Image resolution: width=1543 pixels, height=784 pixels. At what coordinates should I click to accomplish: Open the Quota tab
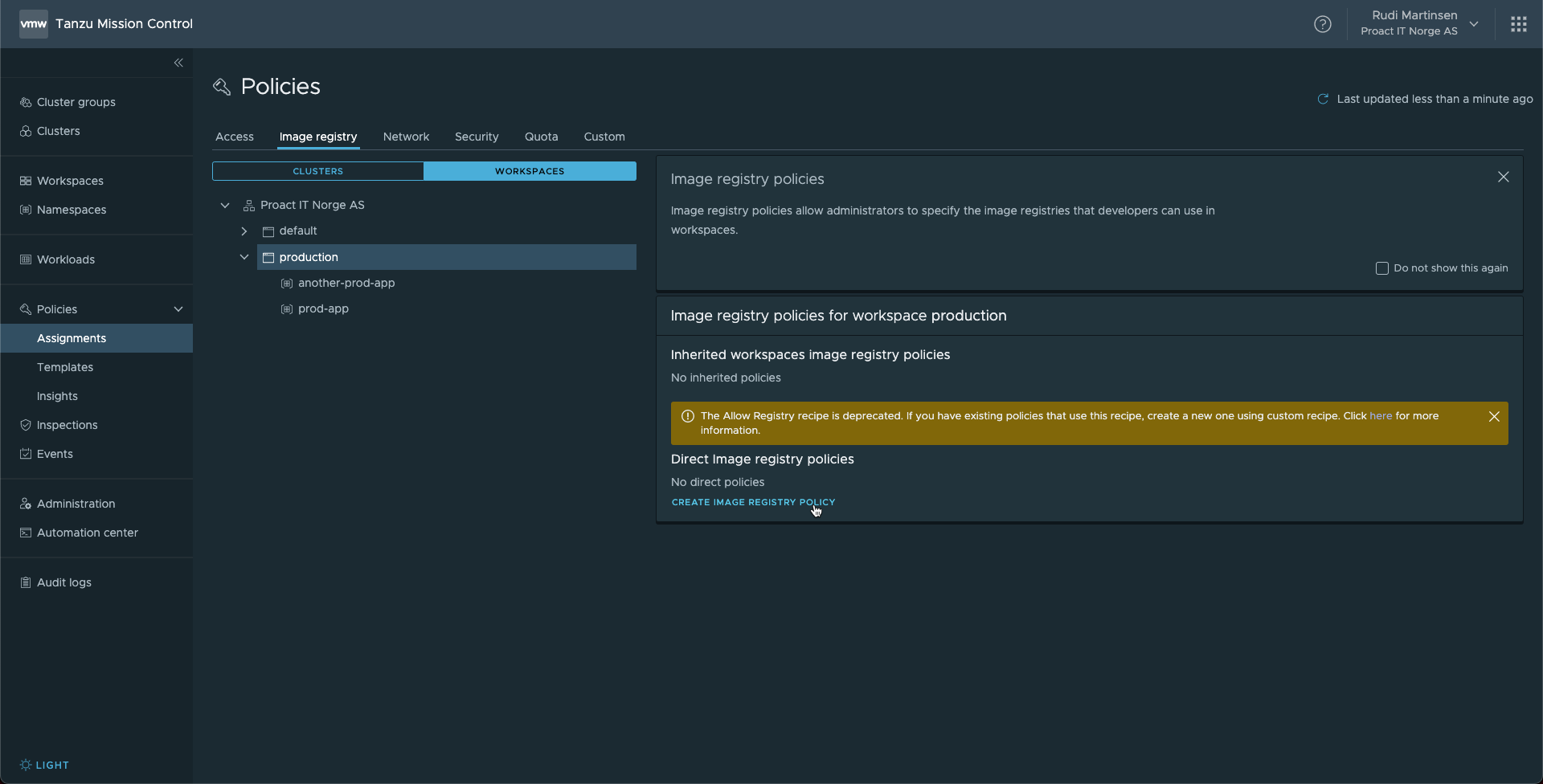click(x=542, y=137)
